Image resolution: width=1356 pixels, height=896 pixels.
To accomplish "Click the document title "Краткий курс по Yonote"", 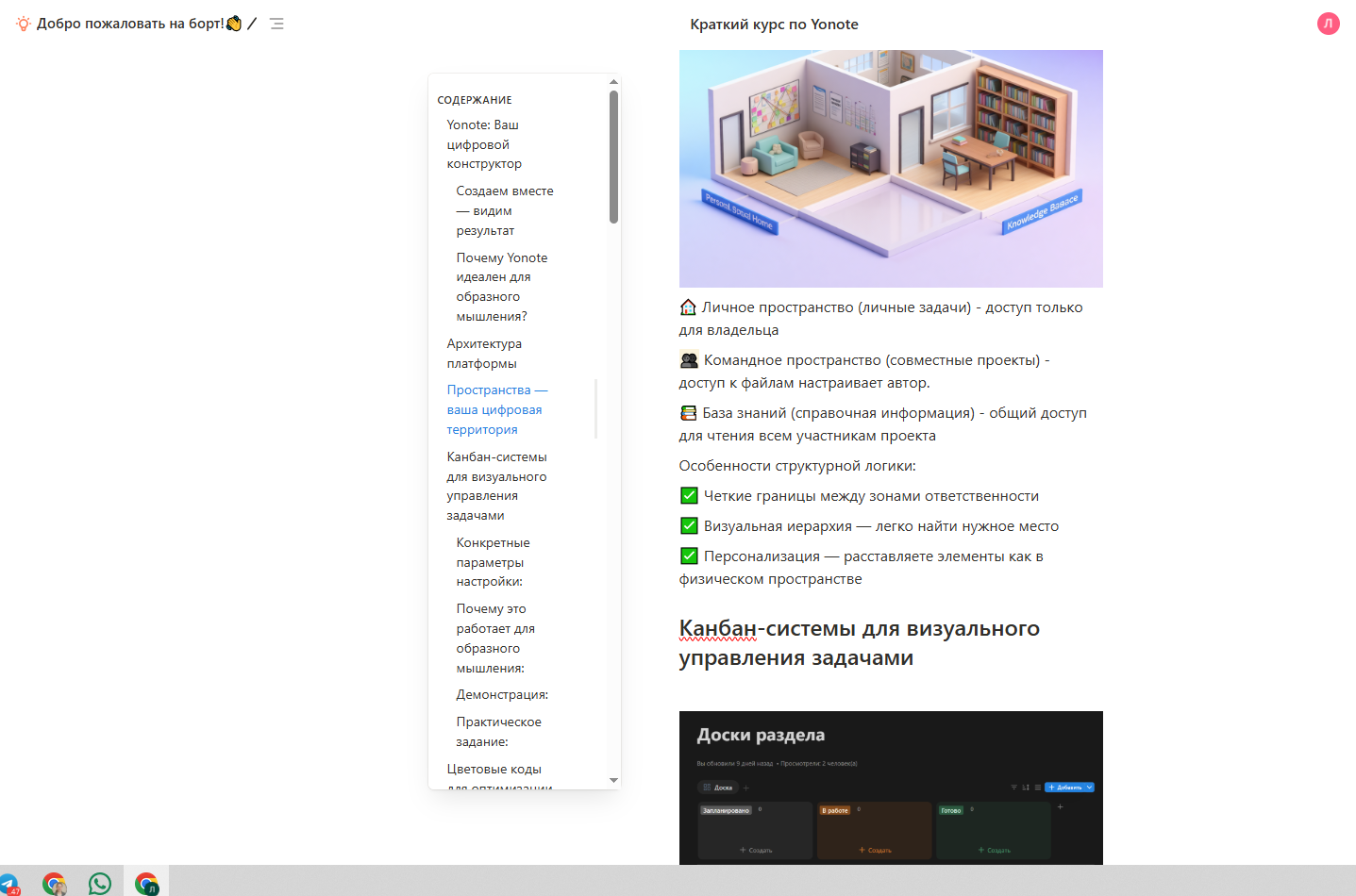I will [774, 25].
